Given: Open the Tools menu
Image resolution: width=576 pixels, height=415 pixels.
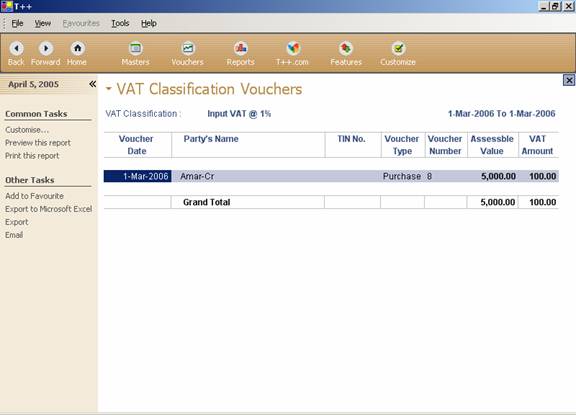Looking at the screenshot, I should [x=120, y=24].
